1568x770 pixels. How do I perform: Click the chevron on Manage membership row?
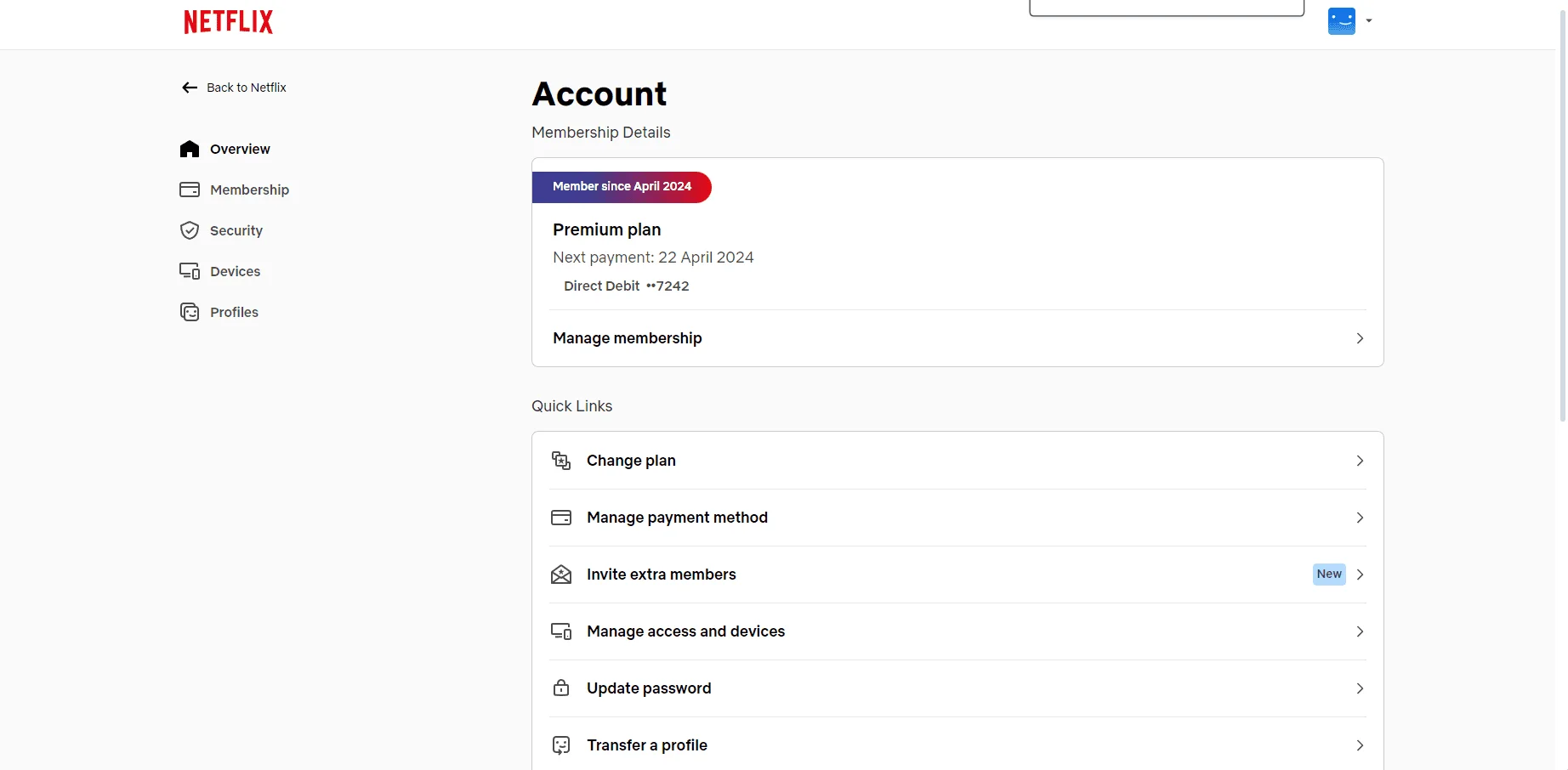point(1360,338)
